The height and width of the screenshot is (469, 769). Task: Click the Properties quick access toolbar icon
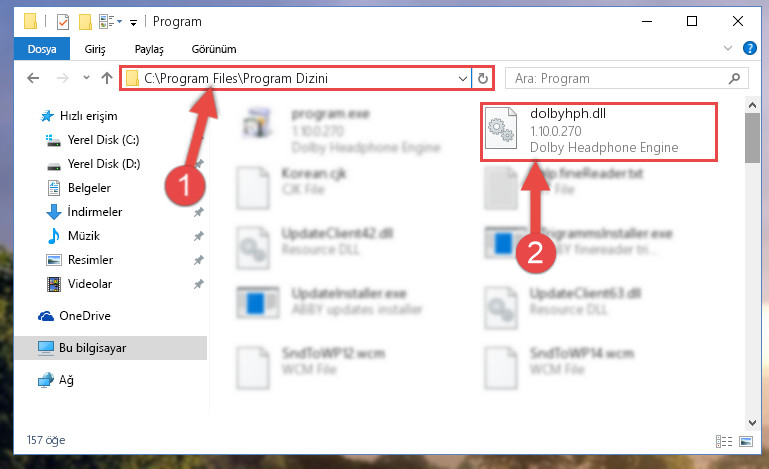63,22
